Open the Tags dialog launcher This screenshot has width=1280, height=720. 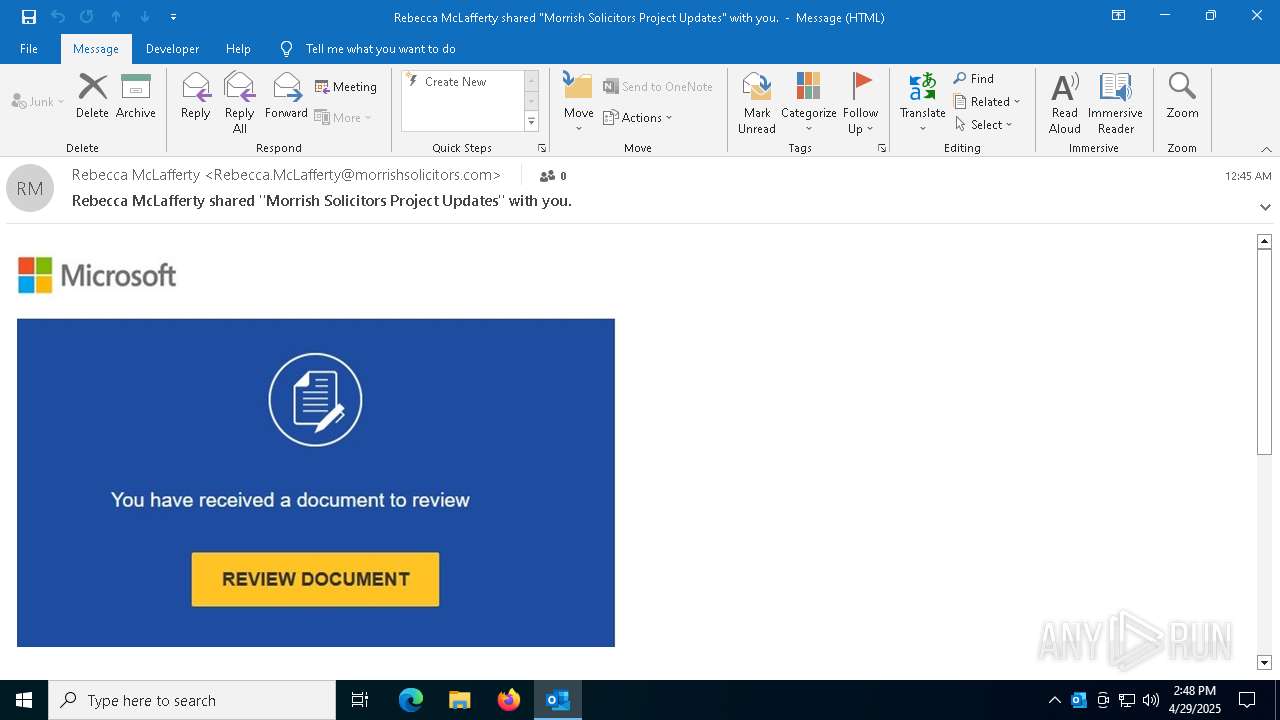pyautogui.click(x=882, y=148)
